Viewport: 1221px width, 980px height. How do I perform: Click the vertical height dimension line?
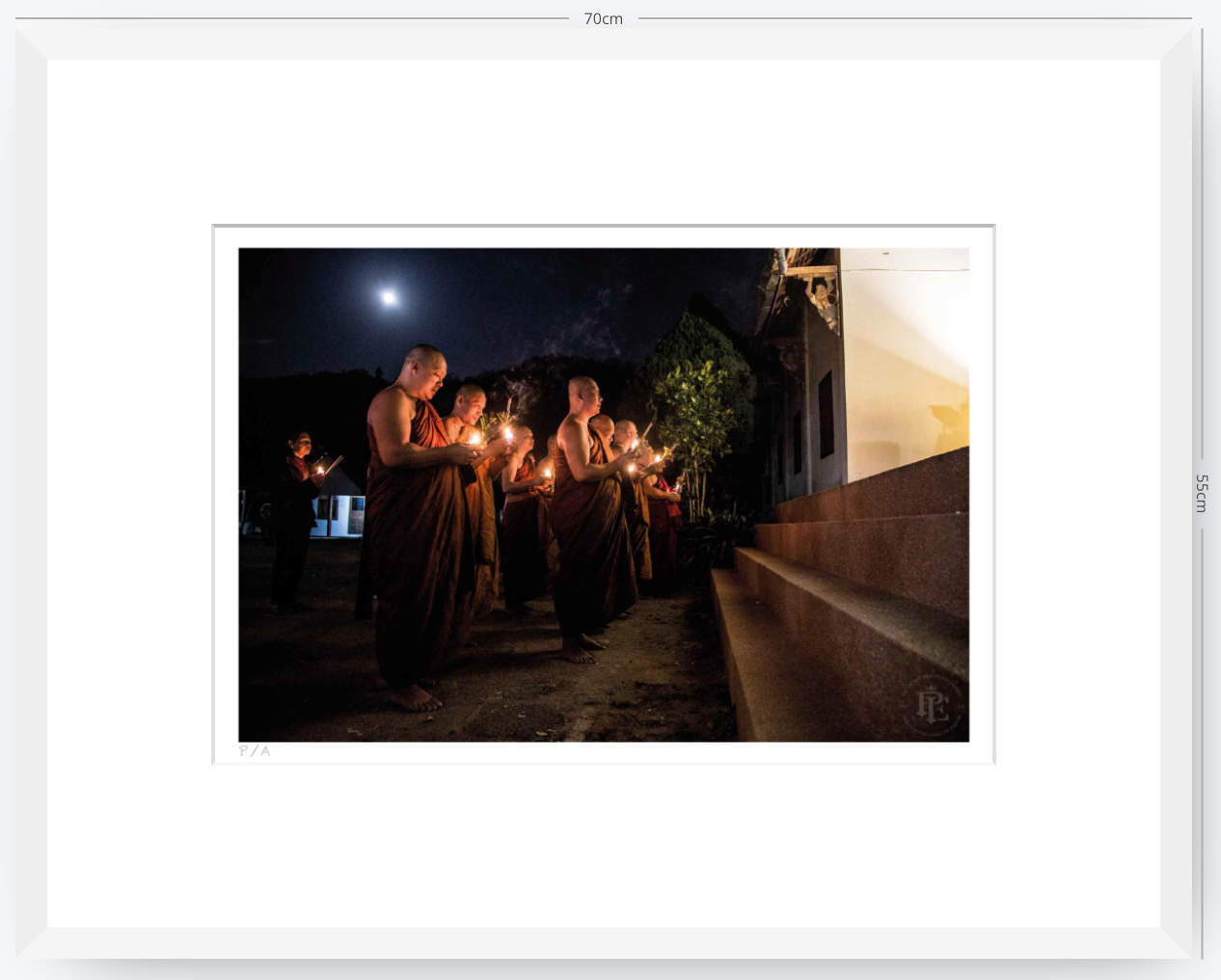point(1202,493)
